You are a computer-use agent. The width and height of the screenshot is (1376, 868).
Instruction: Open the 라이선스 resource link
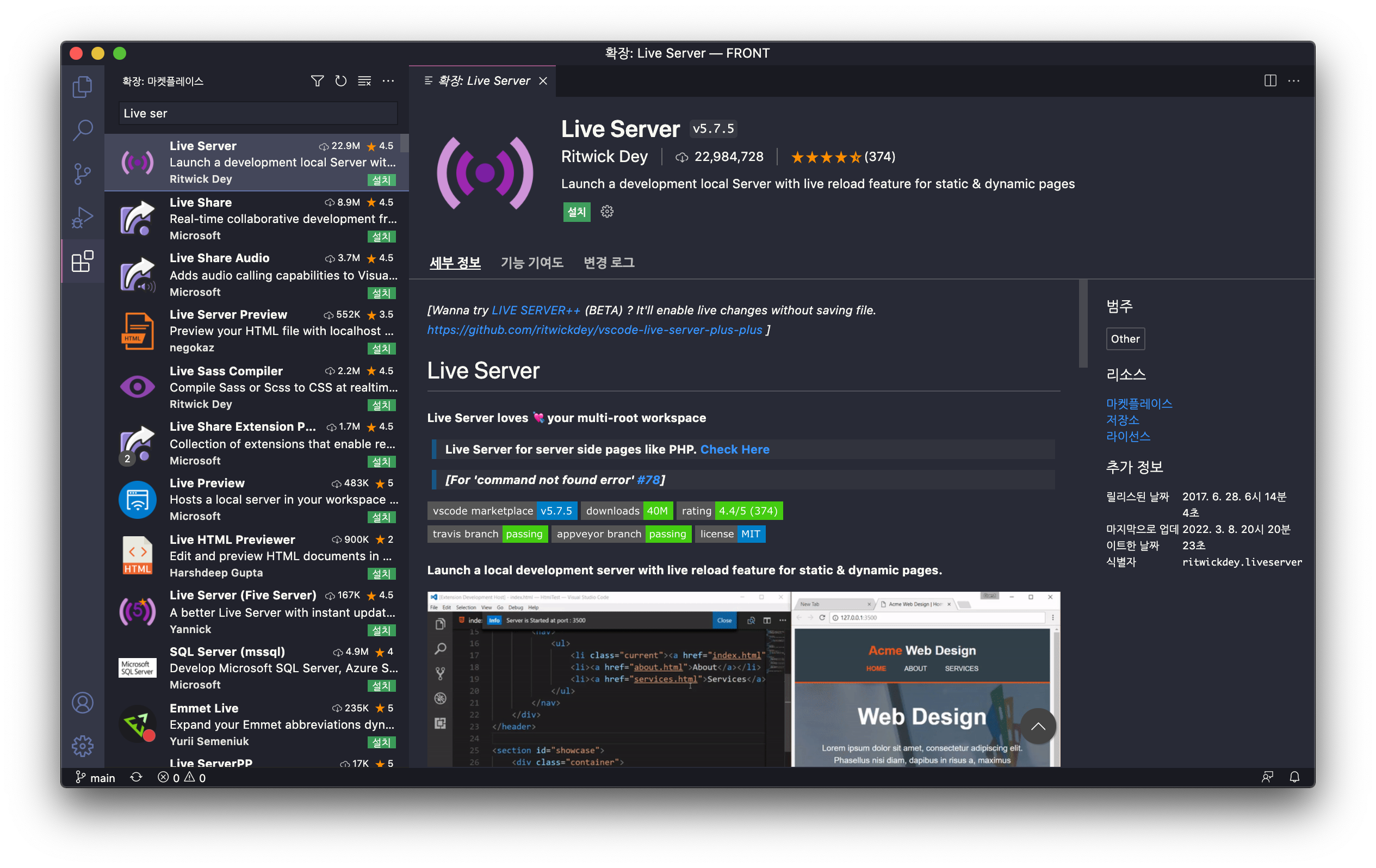click(1128, 436)
